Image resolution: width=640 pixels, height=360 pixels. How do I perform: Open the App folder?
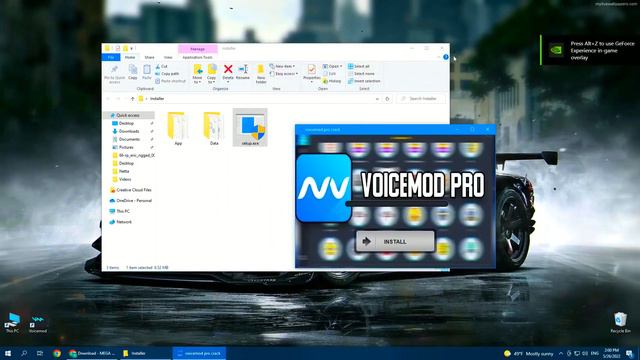[178, 128]
